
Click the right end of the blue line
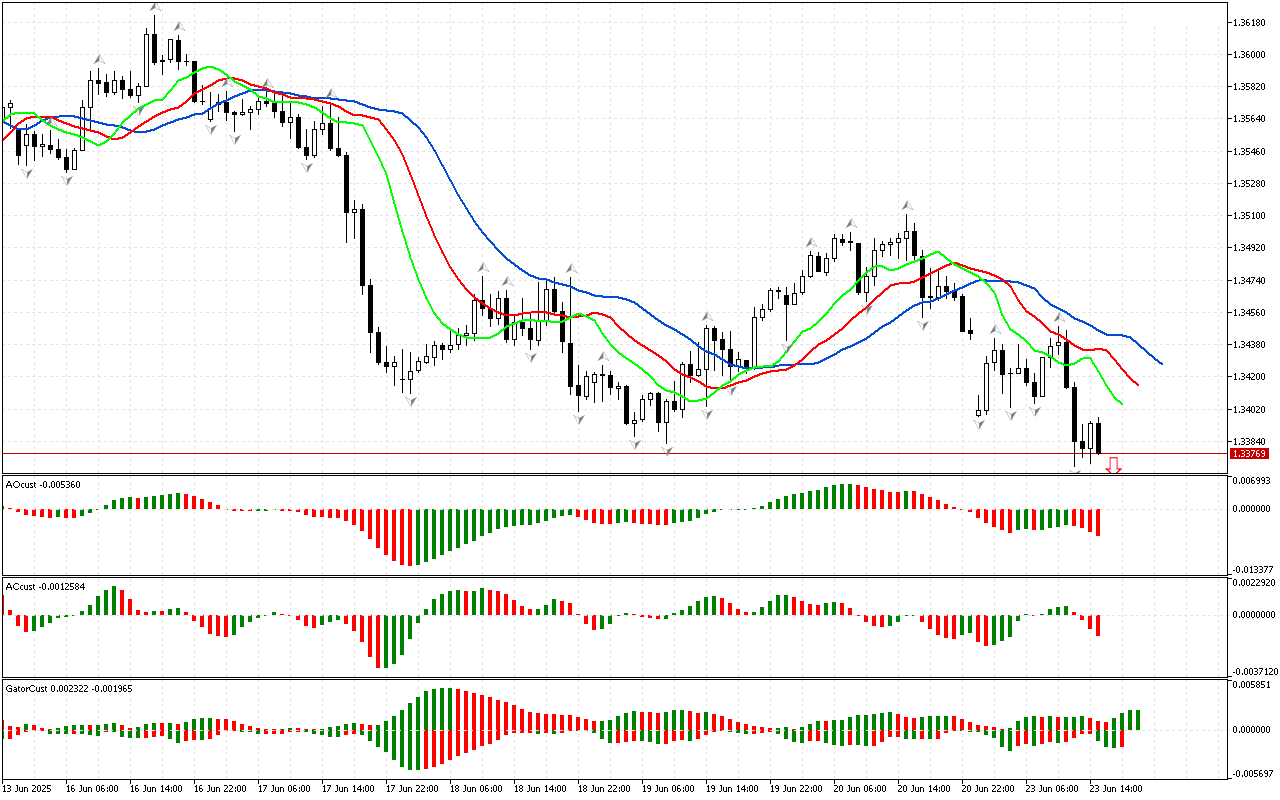tap(1161, 363)
